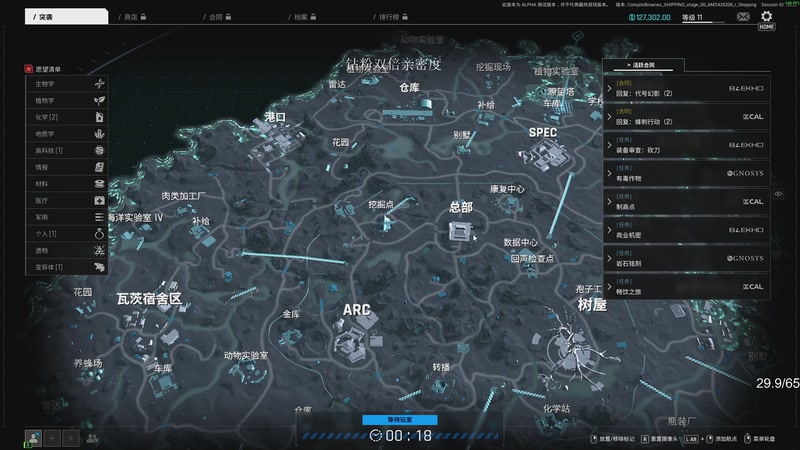Click the 总部 building on map

click(459, 232)
